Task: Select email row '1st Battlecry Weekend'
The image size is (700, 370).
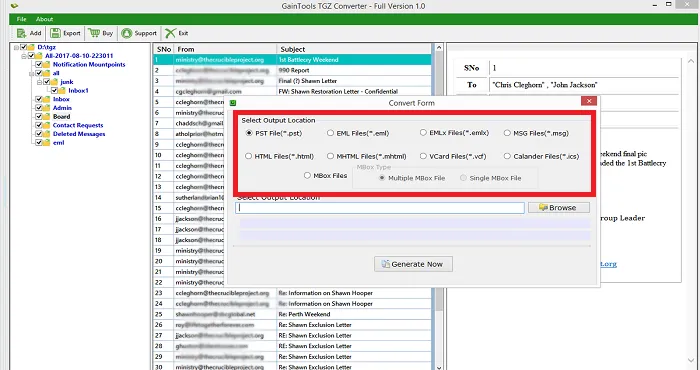Action: click(292, 59)
